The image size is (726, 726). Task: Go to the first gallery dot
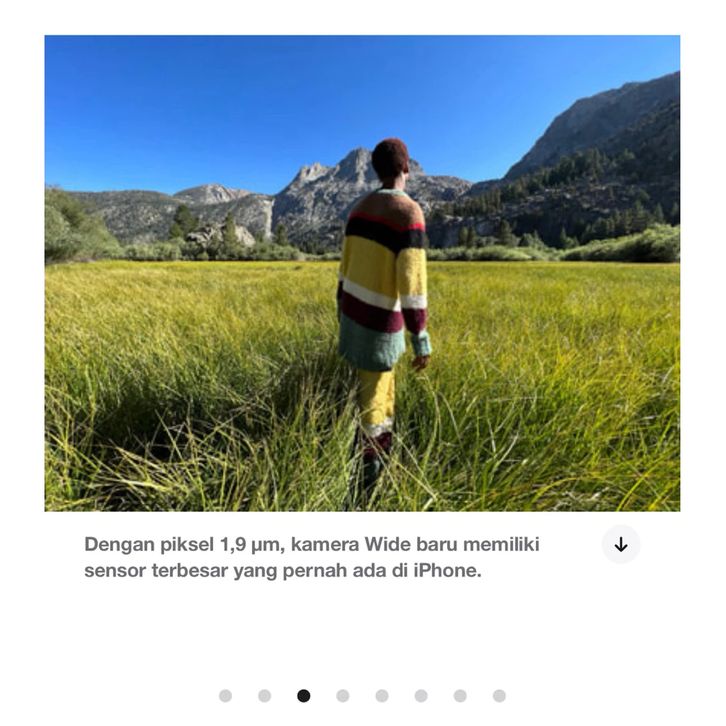click(225, 695)
